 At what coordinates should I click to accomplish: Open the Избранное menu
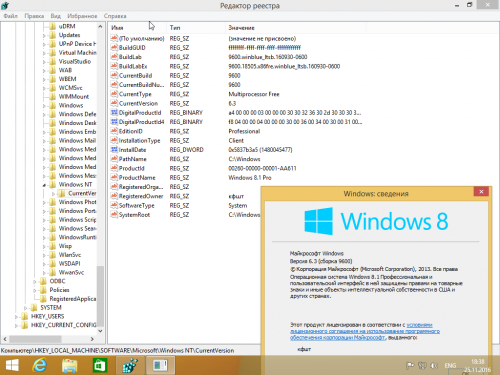82,16
